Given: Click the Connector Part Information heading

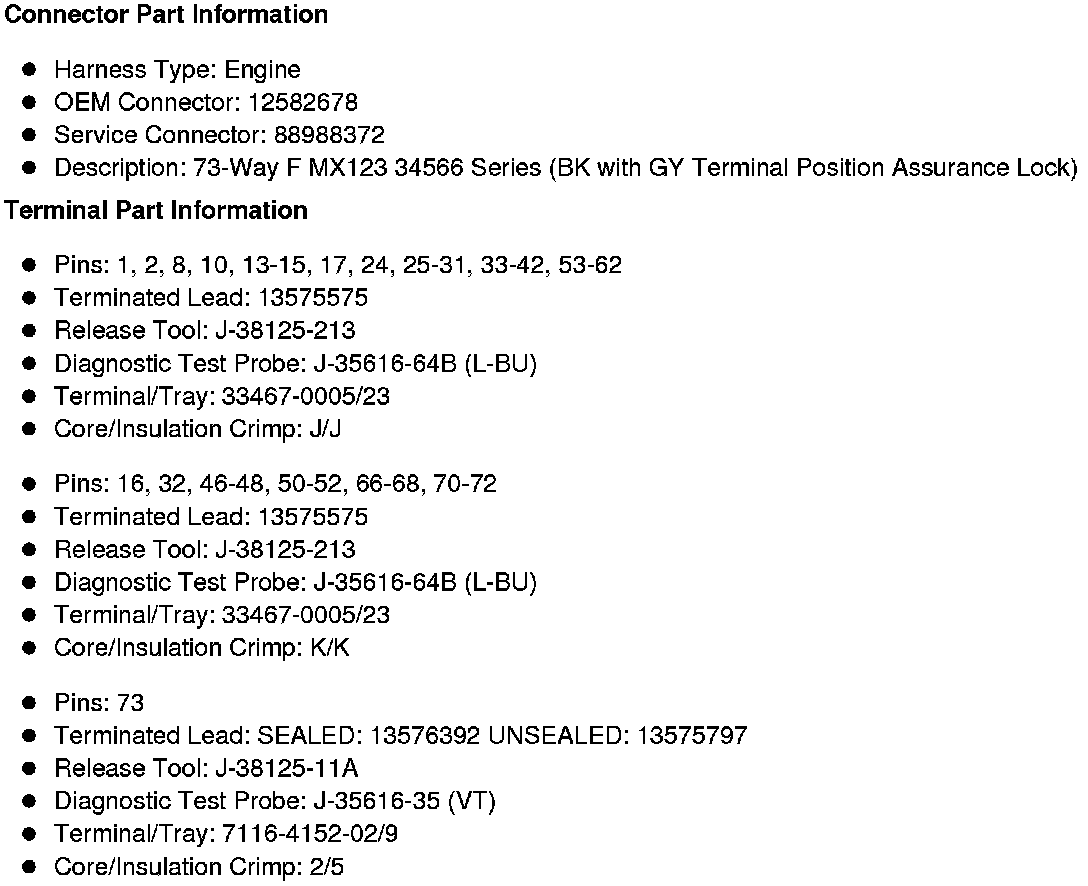Looking at the screenshot, I should pos(166,15).
